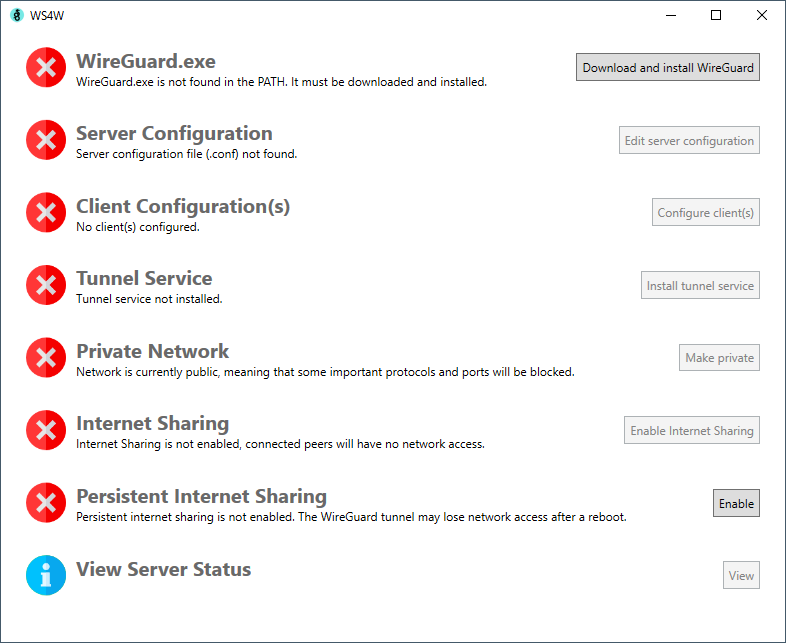This screenshot has width=786, height=643.
Task: Select the Persistent Internet Sharing heading
Action: 202,496
